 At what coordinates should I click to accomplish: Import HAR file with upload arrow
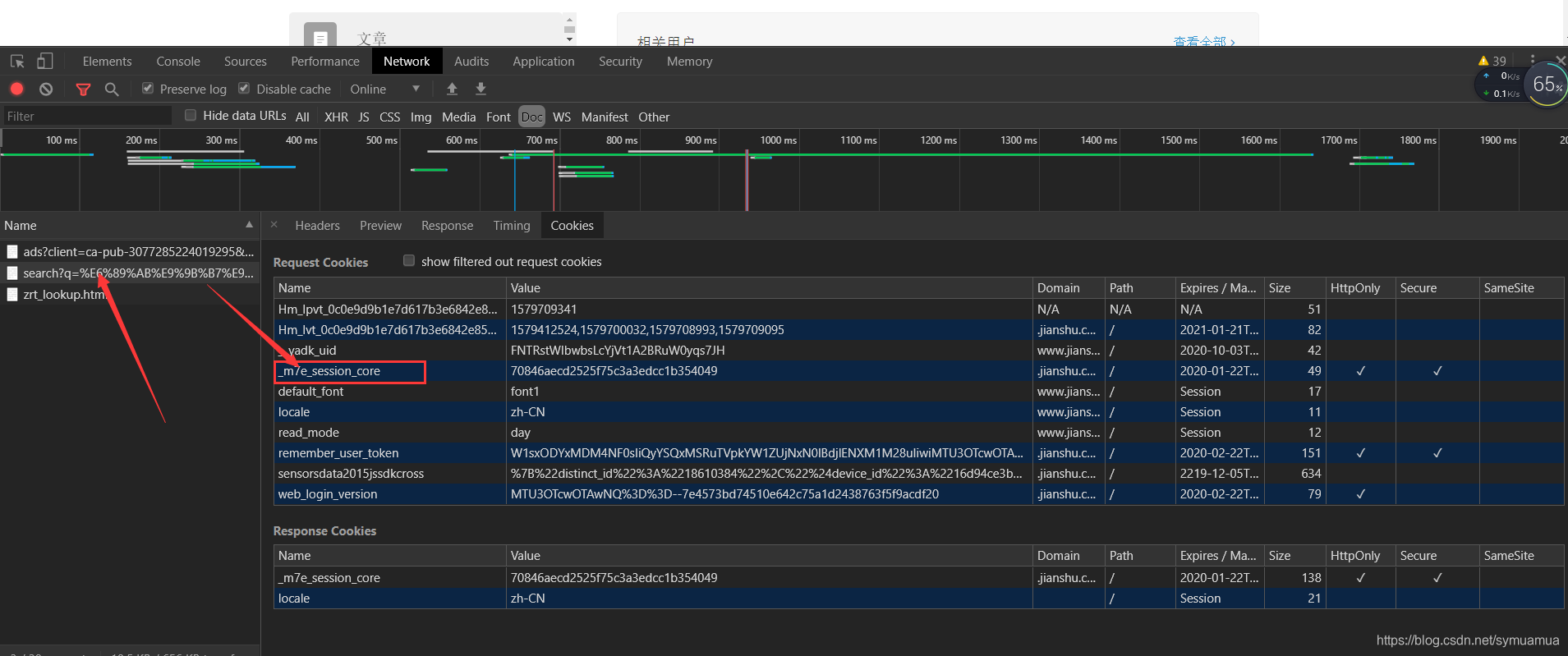(452, 89)
